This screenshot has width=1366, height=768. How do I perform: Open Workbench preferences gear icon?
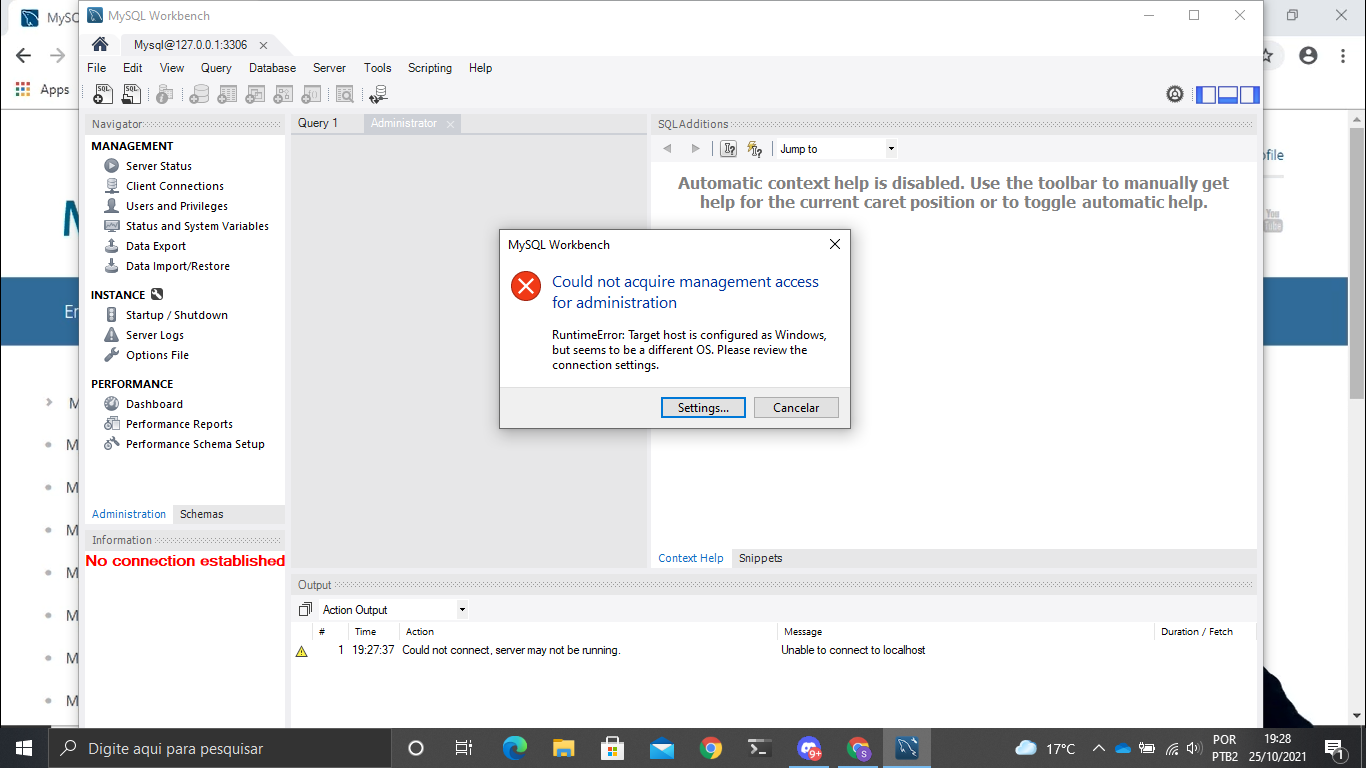tap(1175, 94)
